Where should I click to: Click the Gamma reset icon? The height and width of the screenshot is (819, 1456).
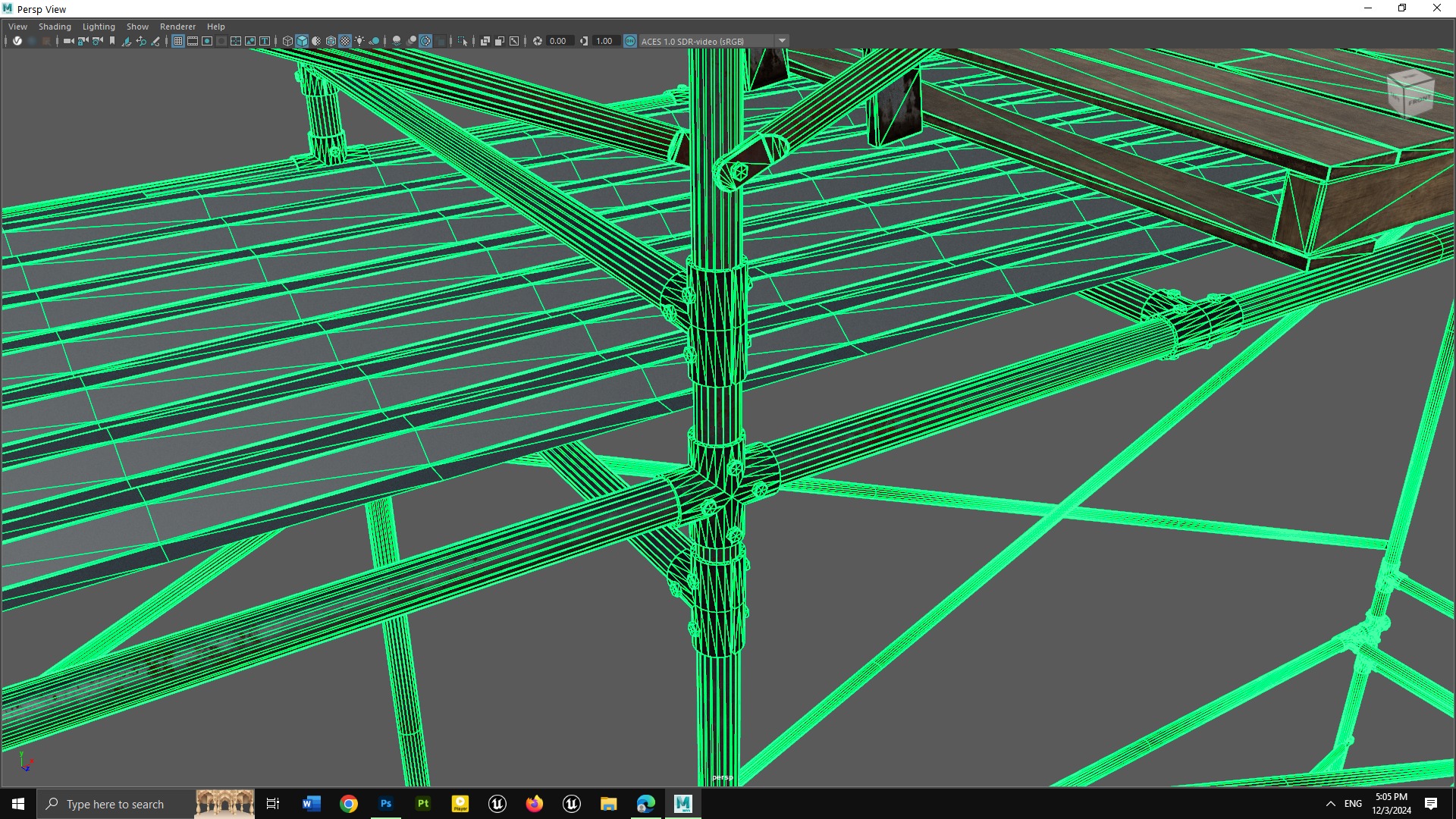[584, 41]
